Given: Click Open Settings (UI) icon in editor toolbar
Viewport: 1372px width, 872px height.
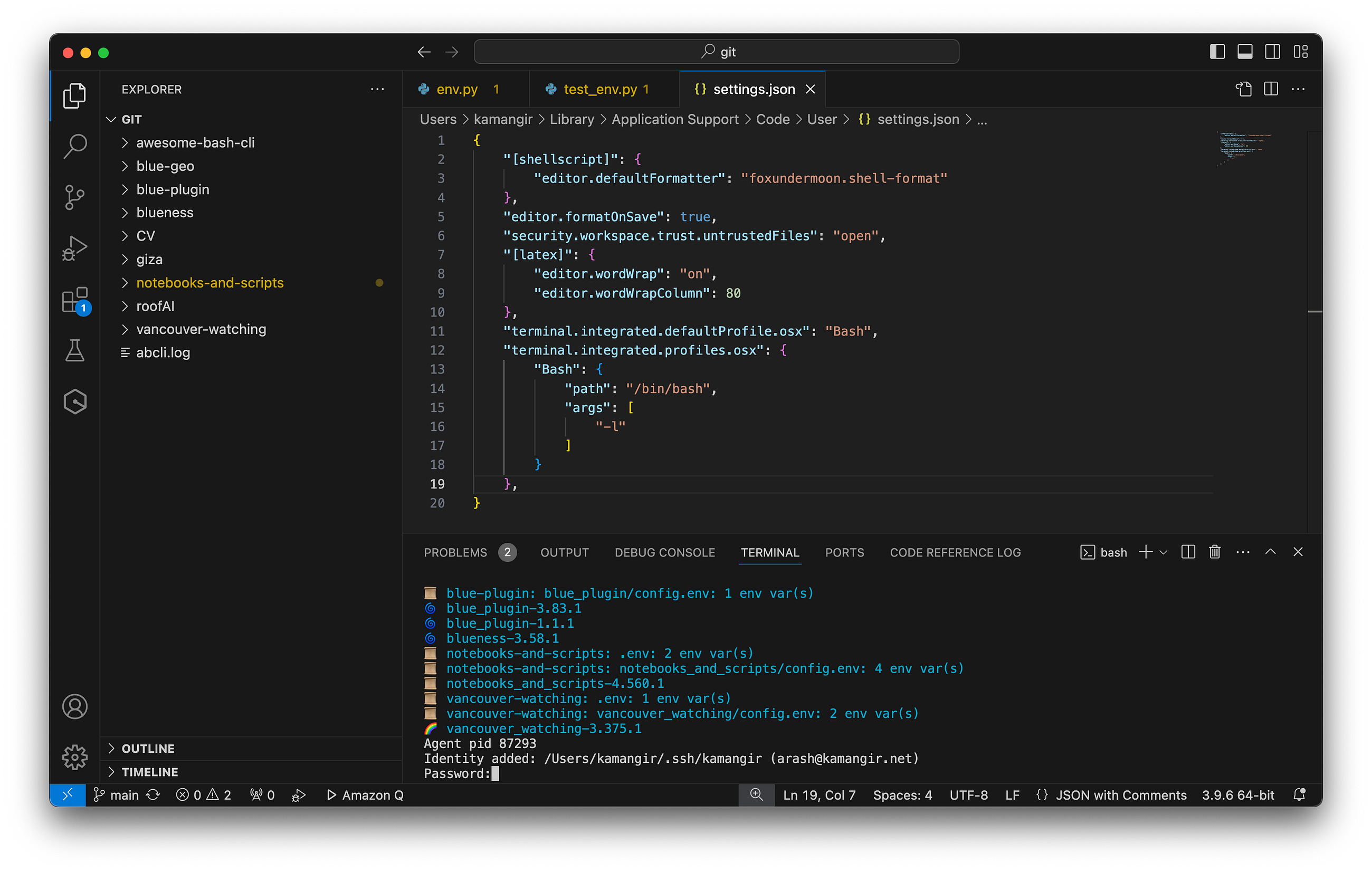Looking at the screenshot, I should point(1244,89).
